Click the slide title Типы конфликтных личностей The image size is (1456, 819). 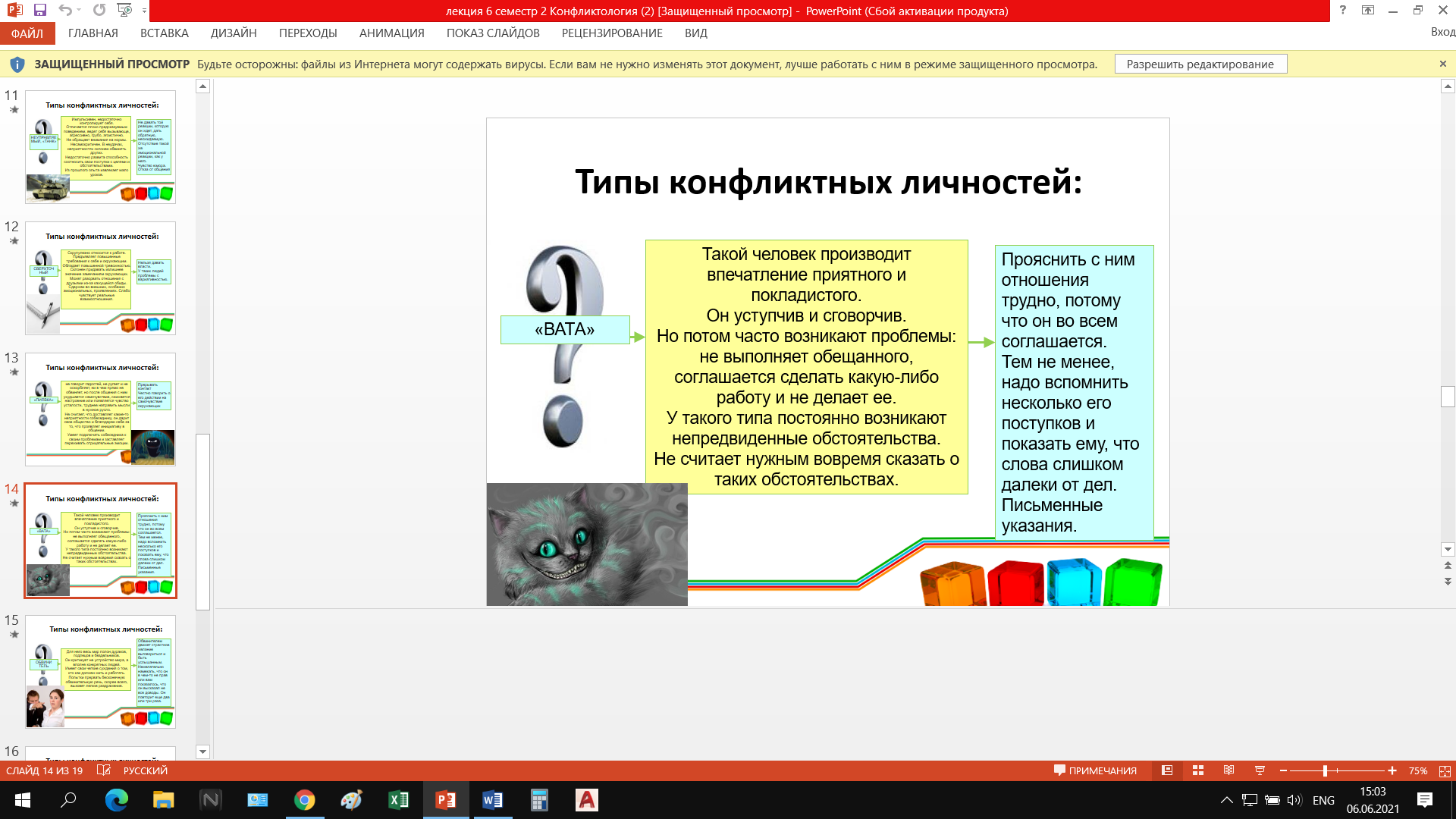[x=828, y=182]
